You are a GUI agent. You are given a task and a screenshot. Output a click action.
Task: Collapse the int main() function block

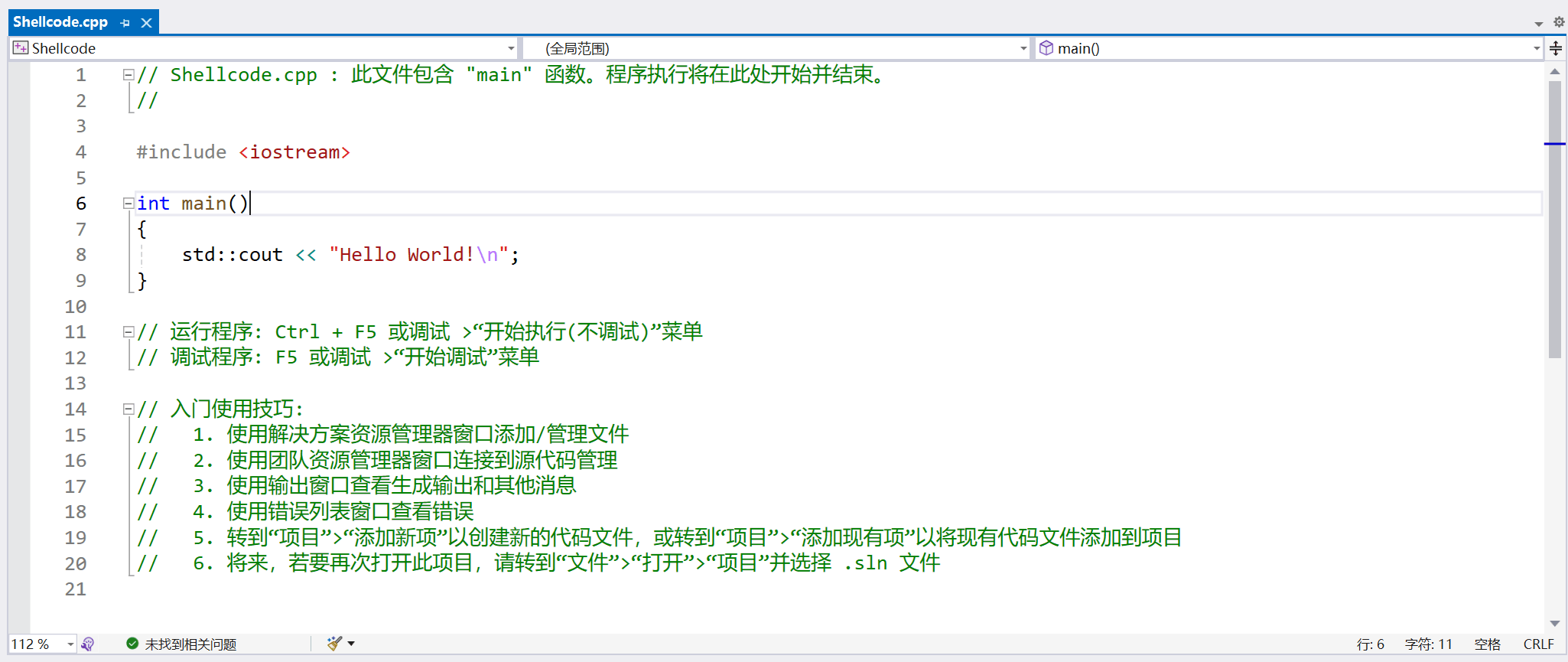(x=128, y=204)
